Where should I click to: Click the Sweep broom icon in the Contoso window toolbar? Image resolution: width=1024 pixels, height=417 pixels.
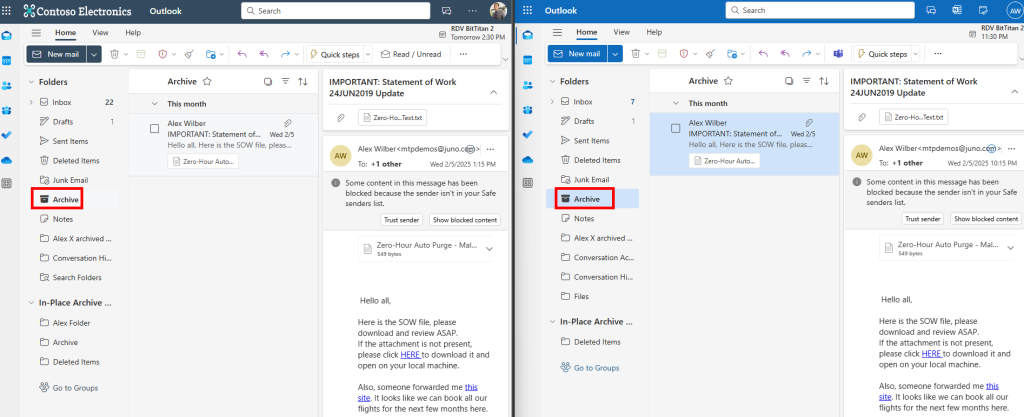tap(188, 54)
